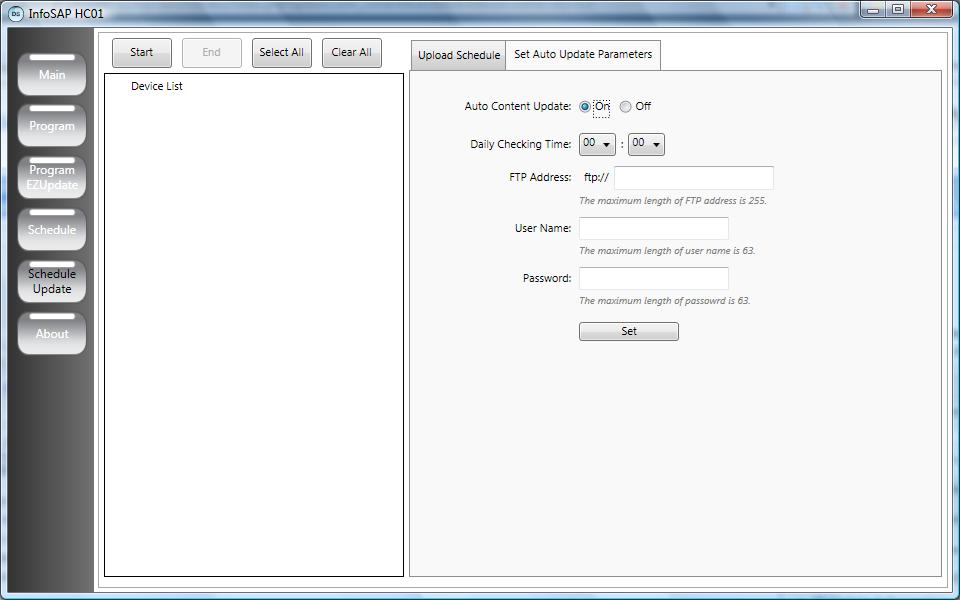Turn Auto Content Update Off

[x=626, y=107]
